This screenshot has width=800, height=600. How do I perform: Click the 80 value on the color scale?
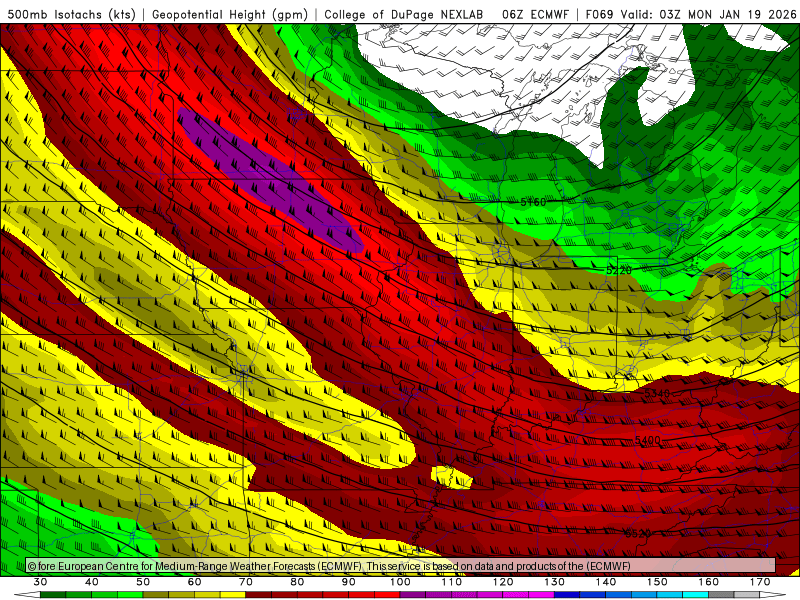(297, 582)
